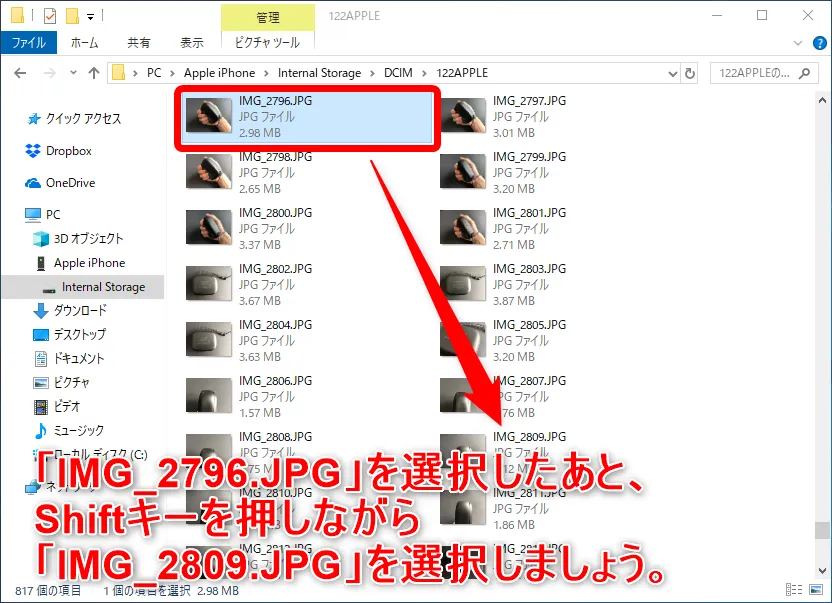The width and height of the screenshot is (832, 603).
Task: Go up one folder level
Action: tap(94, 73)
